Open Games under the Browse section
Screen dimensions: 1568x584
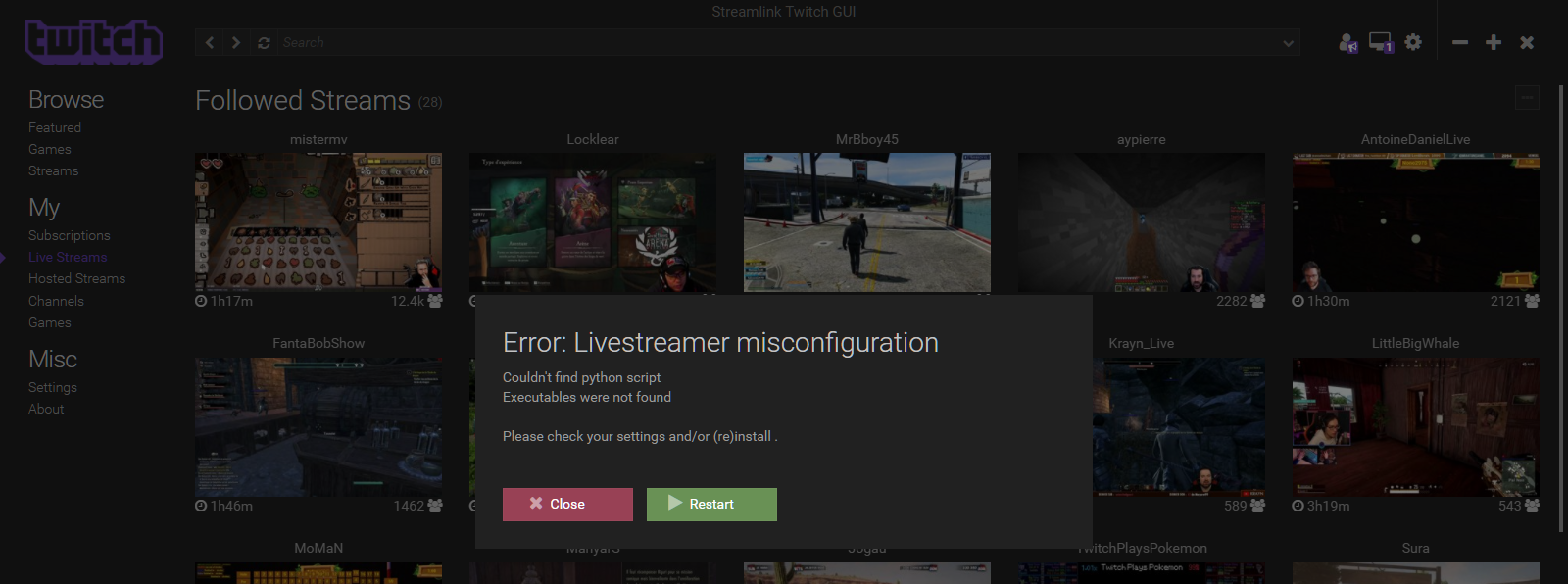point(50,149)
